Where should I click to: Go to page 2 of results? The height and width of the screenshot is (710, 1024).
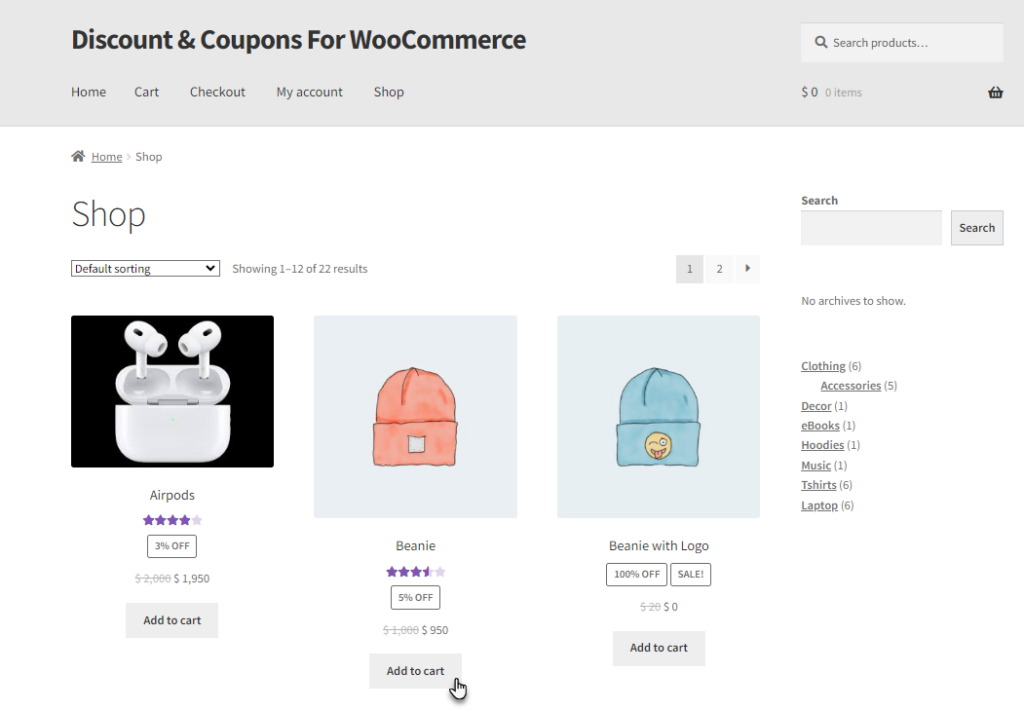pos(719,268)
